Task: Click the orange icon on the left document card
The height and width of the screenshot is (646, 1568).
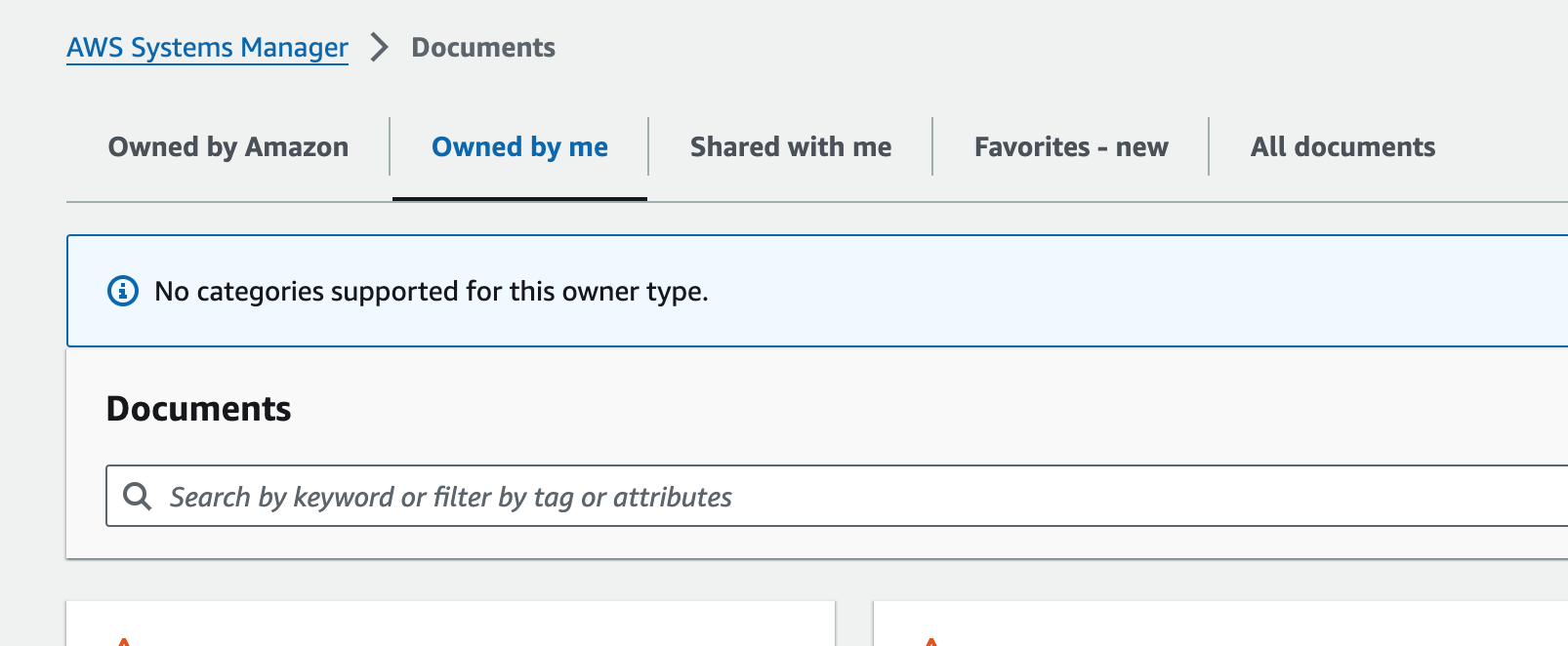Action: 124,640
